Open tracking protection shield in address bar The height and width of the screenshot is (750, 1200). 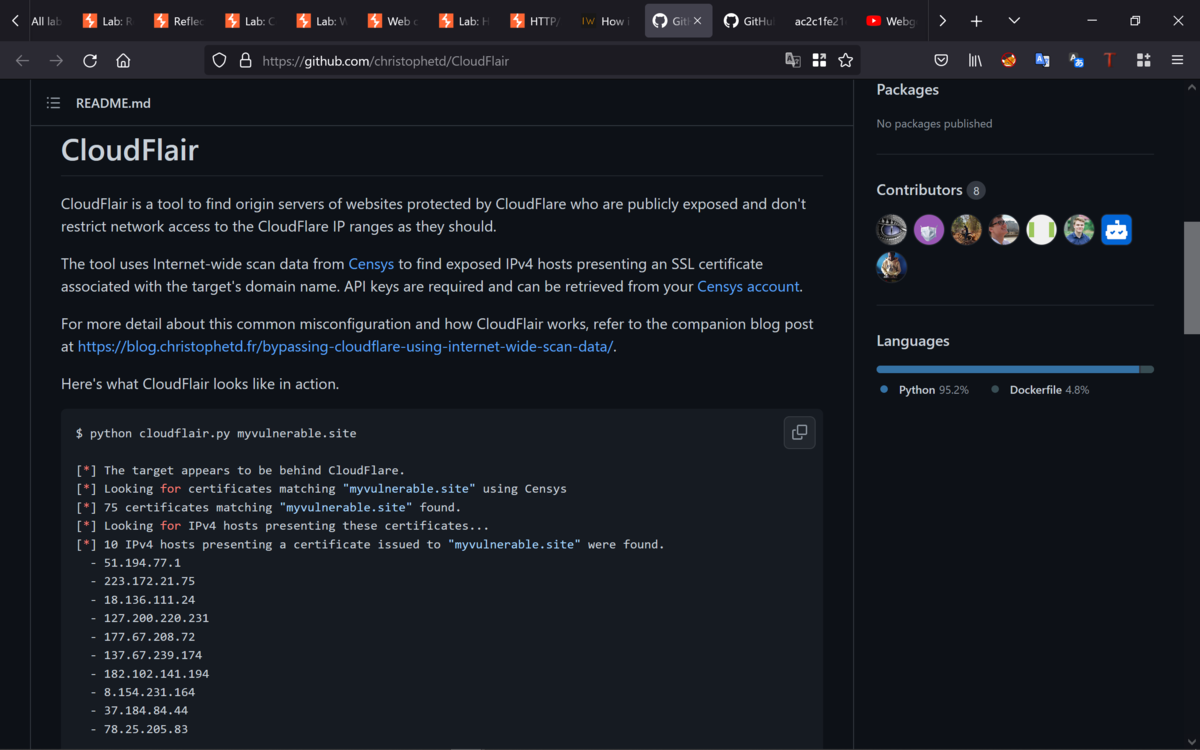pos(220,60)
